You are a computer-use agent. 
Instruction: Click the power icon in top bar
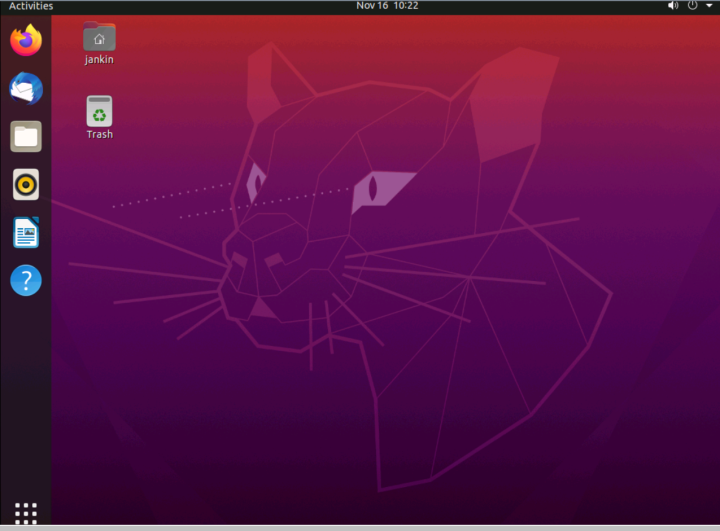692,6
